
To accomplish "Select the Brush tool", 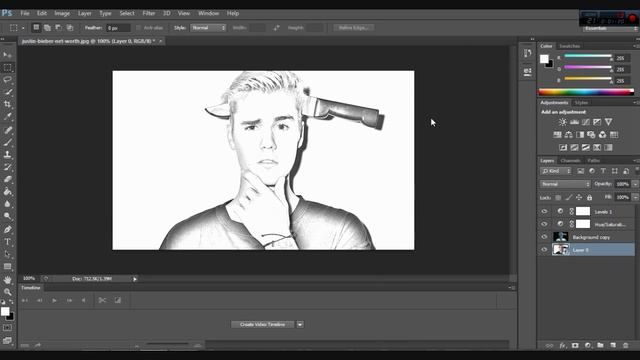I will click(7, 142).
